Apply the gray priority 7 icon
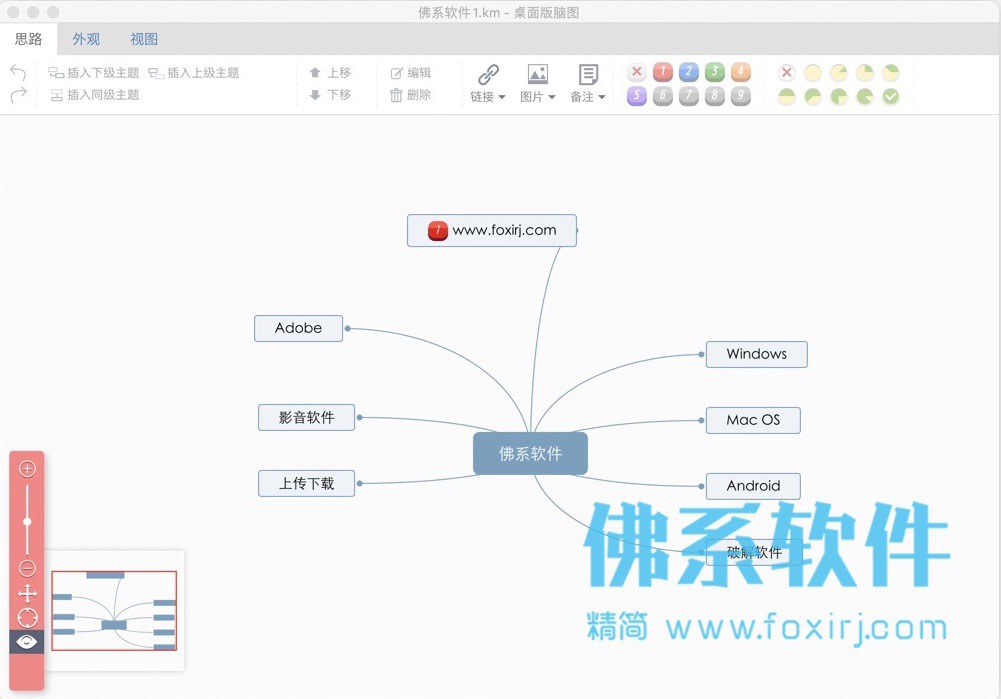The width and height of the screenshot is (1001, 699). tap(689, 96)
